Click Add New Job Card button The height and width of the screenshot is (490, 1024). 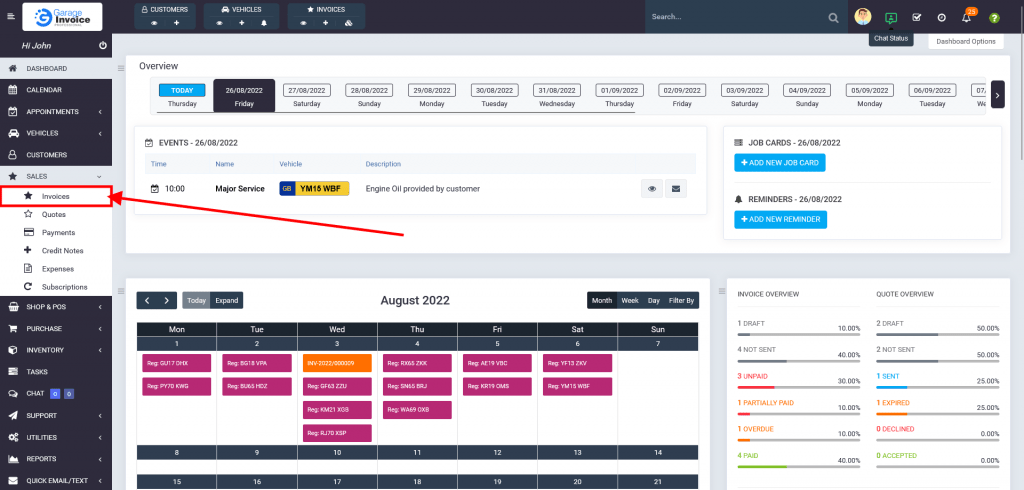[x=780, y=162]
